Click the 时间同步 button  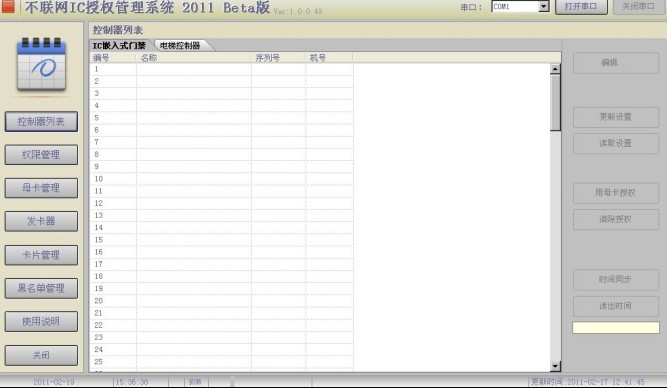[x=616, y=280]
